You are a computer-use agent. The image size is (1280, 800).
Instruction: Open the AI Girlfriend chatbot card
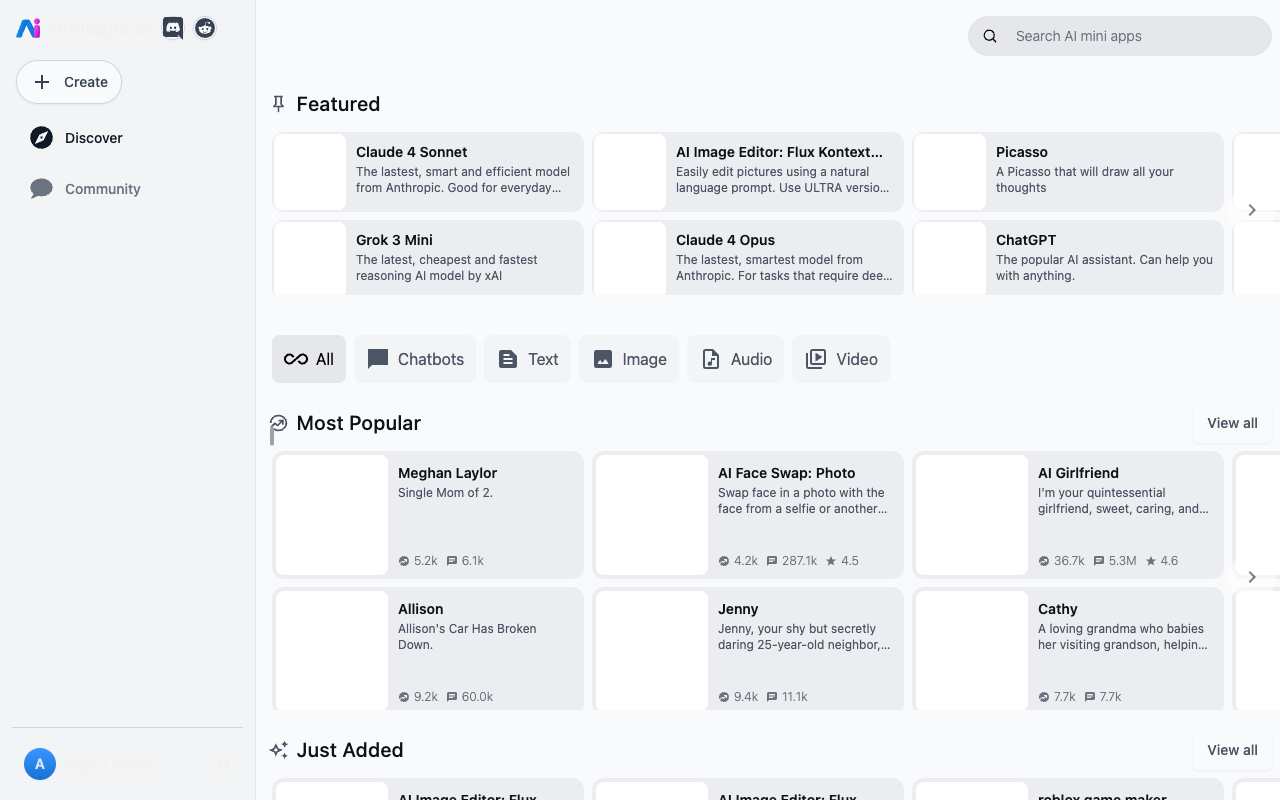coord(1068,515)
